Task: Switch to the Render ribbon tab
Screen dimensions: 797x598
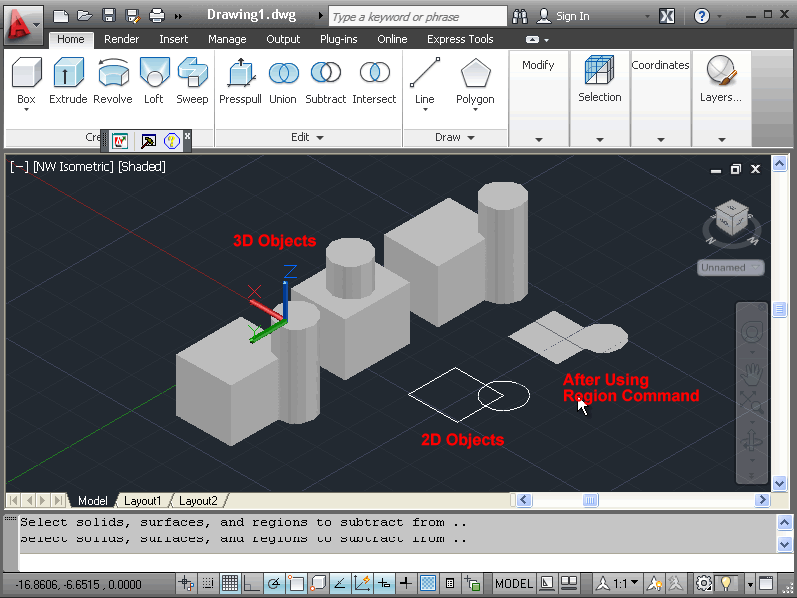Action: click(121, 39)
